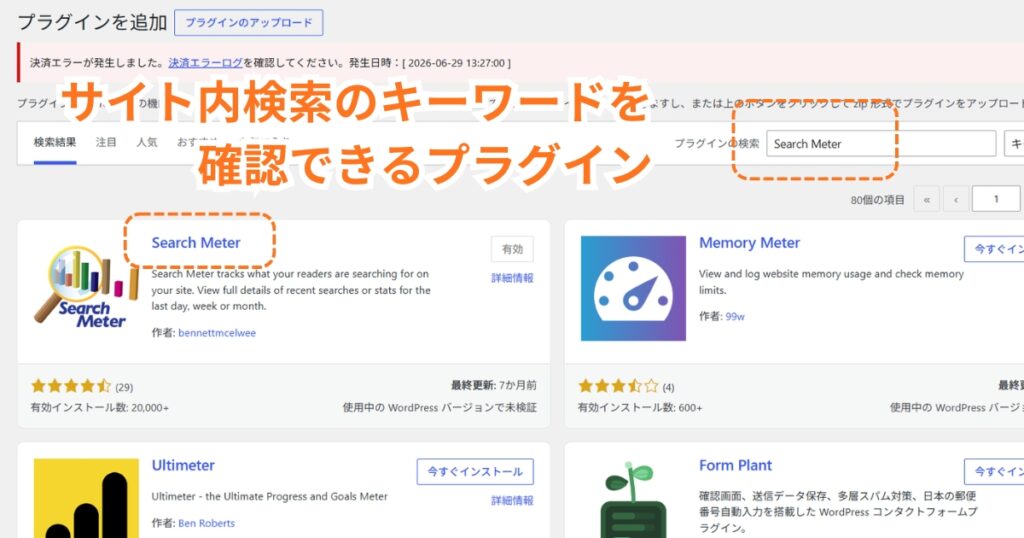This screenshot has width=1024, height=538.
Task: Open the Memory Meter title link
Action: pyautogui.click(x=749, y=243)
